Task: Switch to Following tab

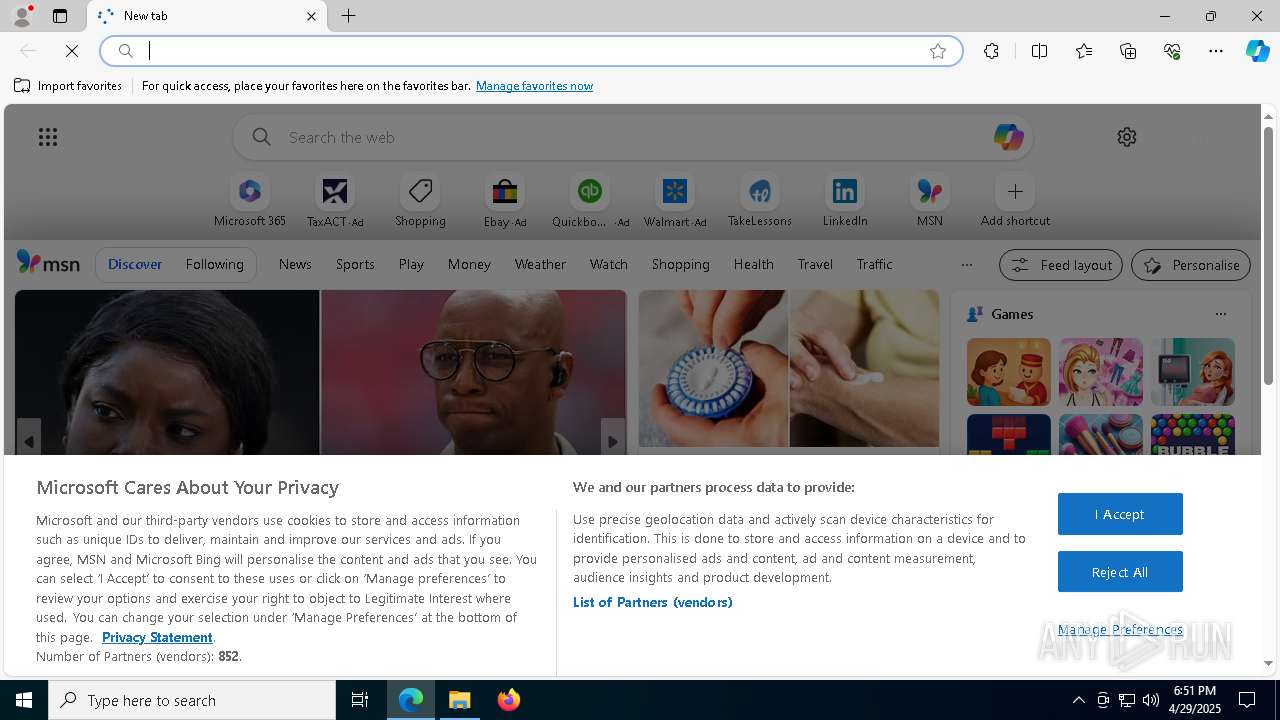Action: pos(214,264)
